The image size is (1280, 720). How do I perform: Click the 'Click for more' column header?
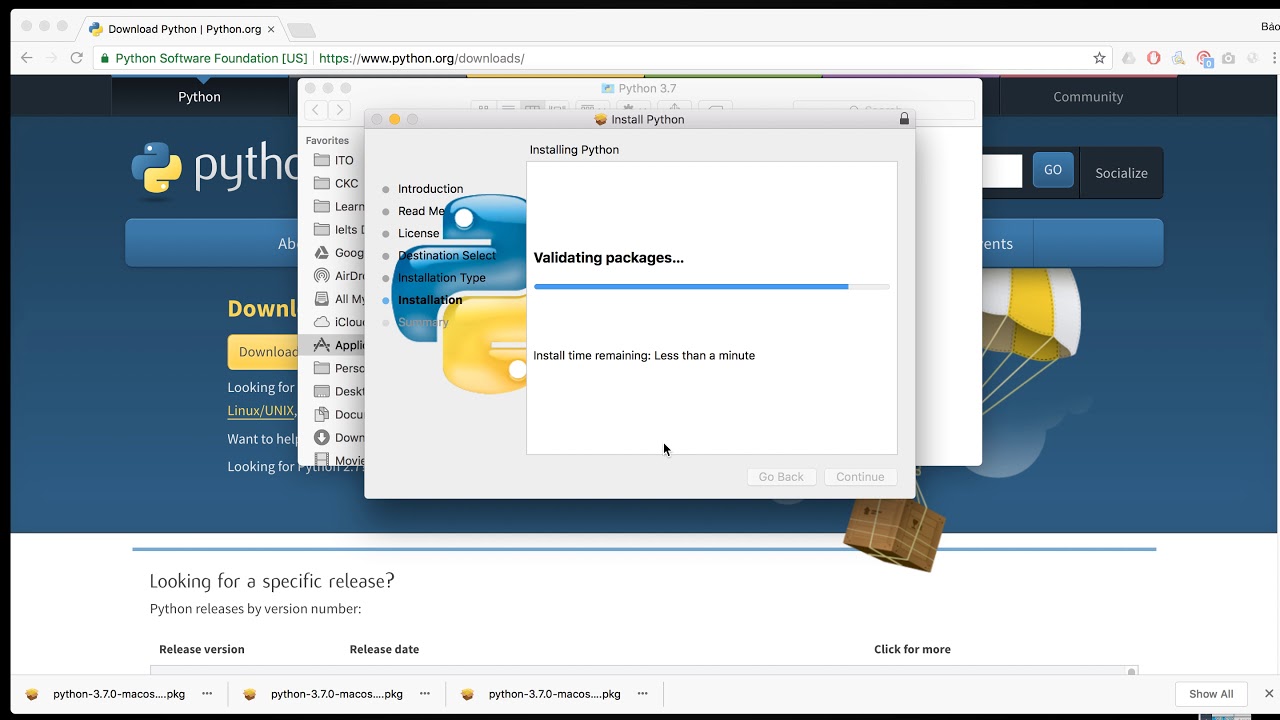[912, 649]
